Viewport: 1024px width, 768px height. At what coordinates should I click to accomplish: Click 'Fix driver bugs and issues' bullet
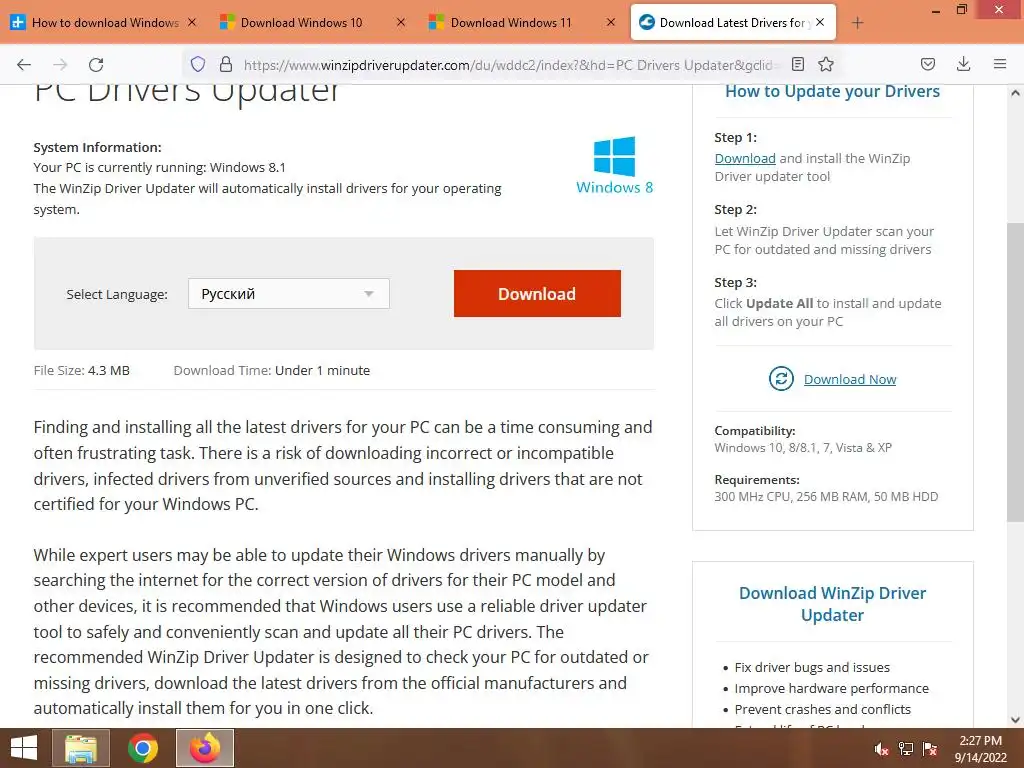pyautogui.click(x=812, y=667)
